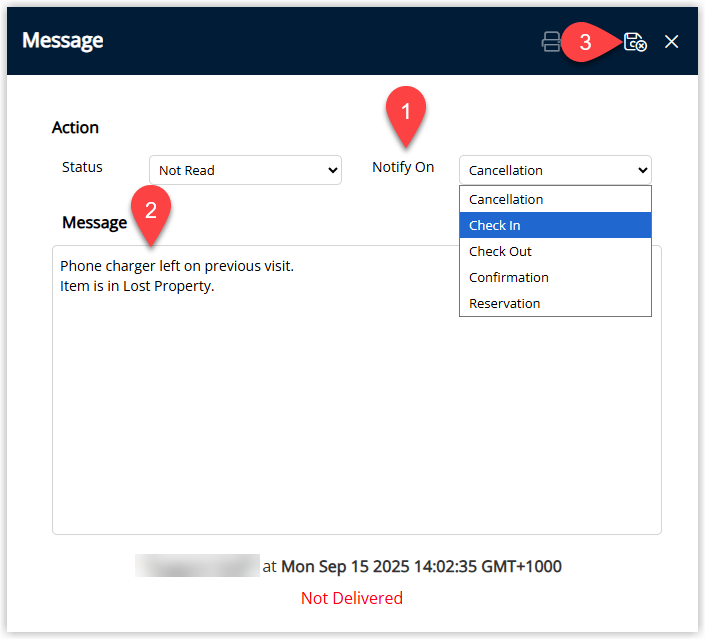The height and width of the screenshot is (640, 706).
Task: Click the Save and Exit icon
Action: click(x=635, y=42)
